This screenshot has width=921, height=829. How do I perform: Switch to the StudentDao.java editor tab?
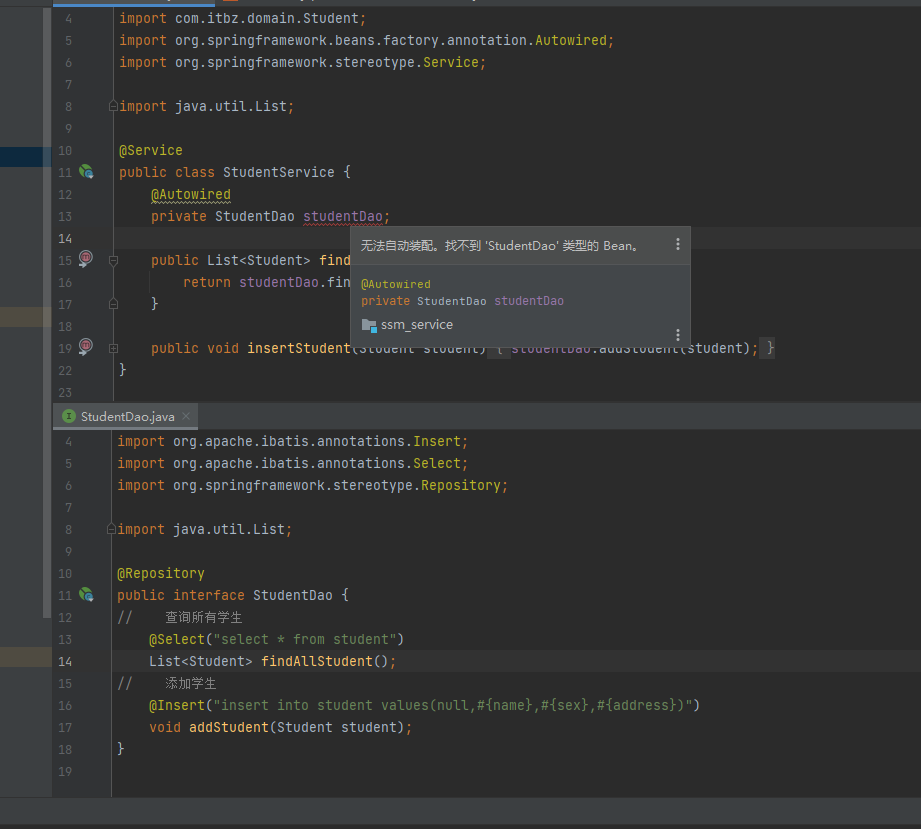[x=127, y=417]
